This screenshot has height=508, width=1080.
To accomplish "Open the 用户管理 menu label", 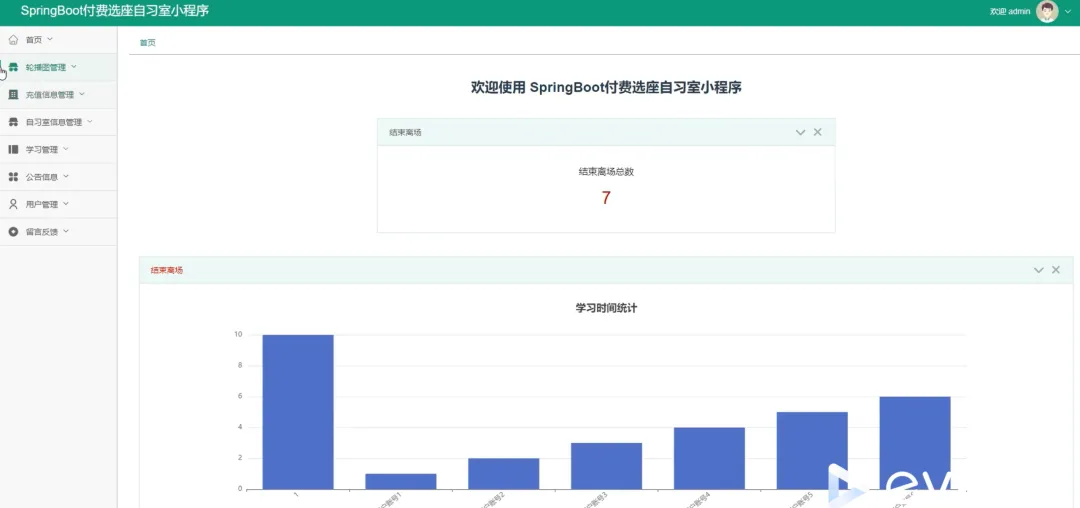I will coord(42,204).
